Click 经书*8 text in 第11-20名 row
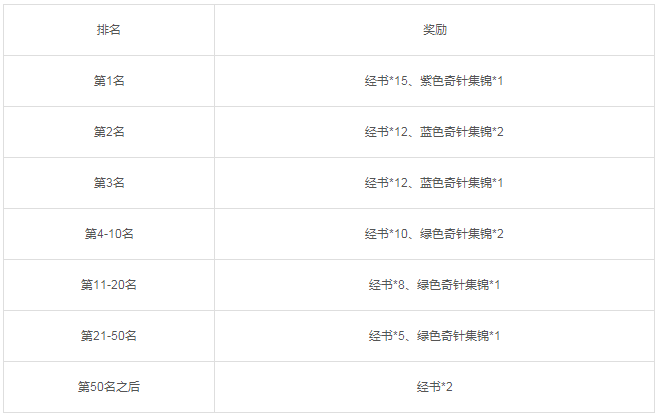 [386, 285]
